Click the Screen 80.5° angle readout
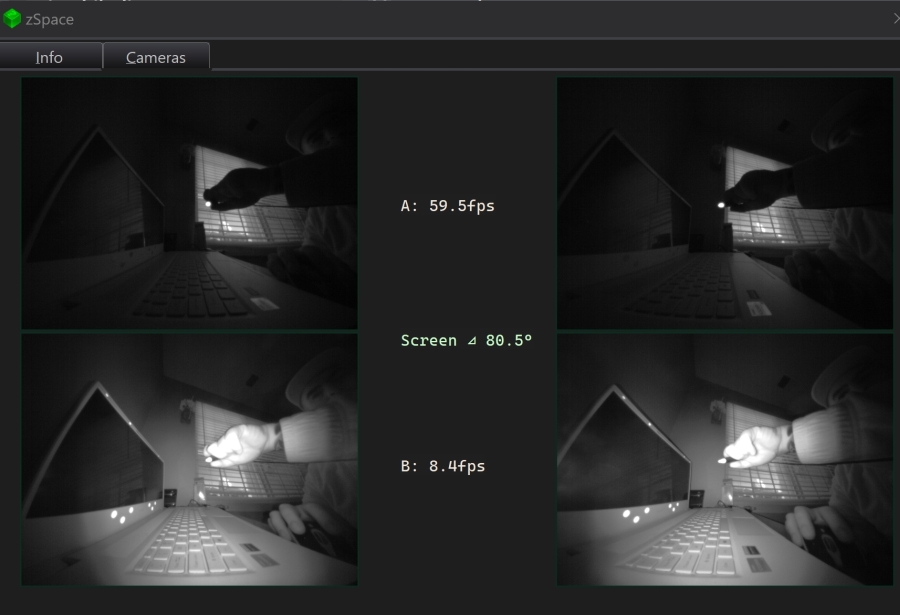The width and height of the screenshot is (900, 615). 465,340
